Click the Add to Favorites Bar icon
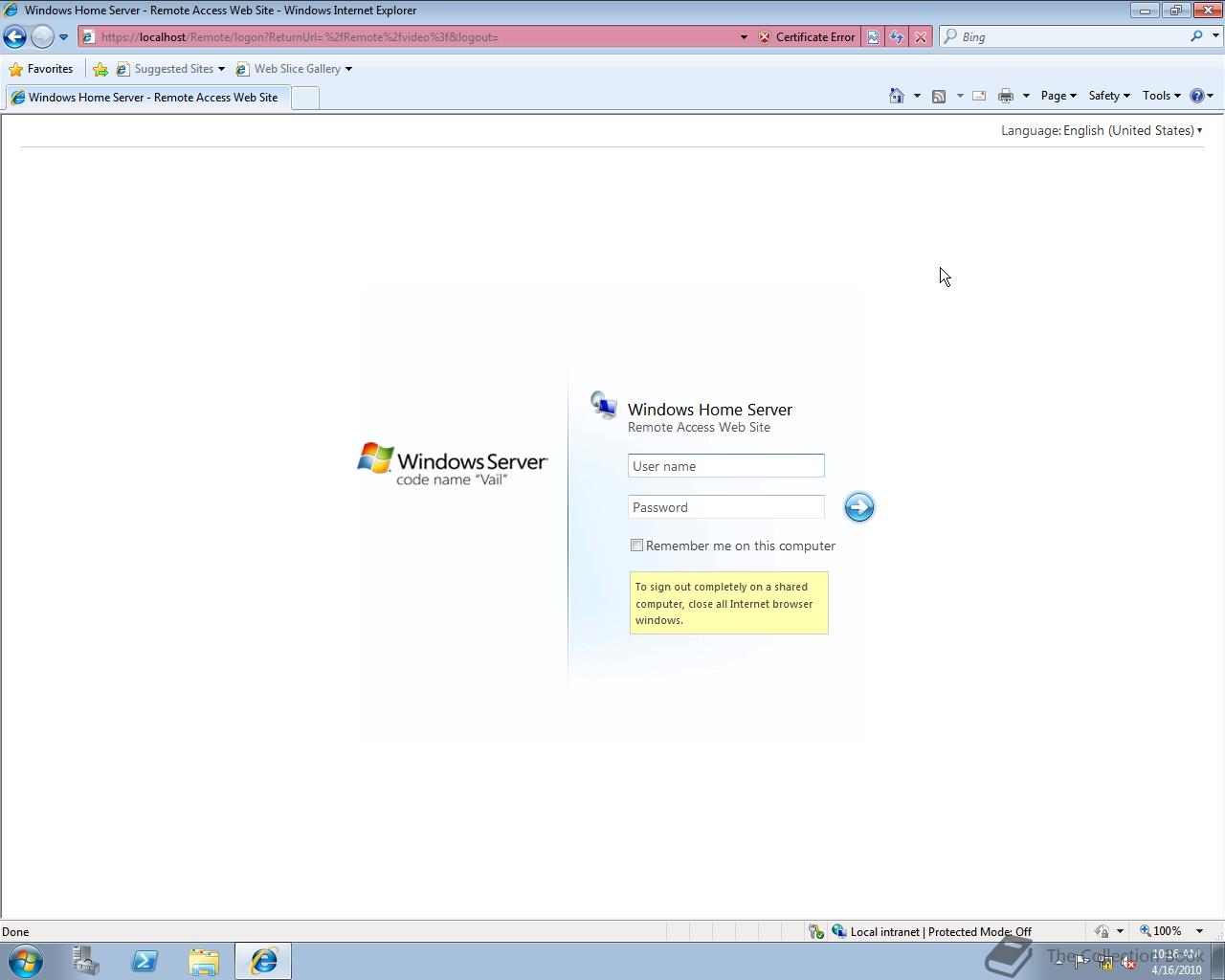Screen dimensions: 1225x980 point(100,69)
